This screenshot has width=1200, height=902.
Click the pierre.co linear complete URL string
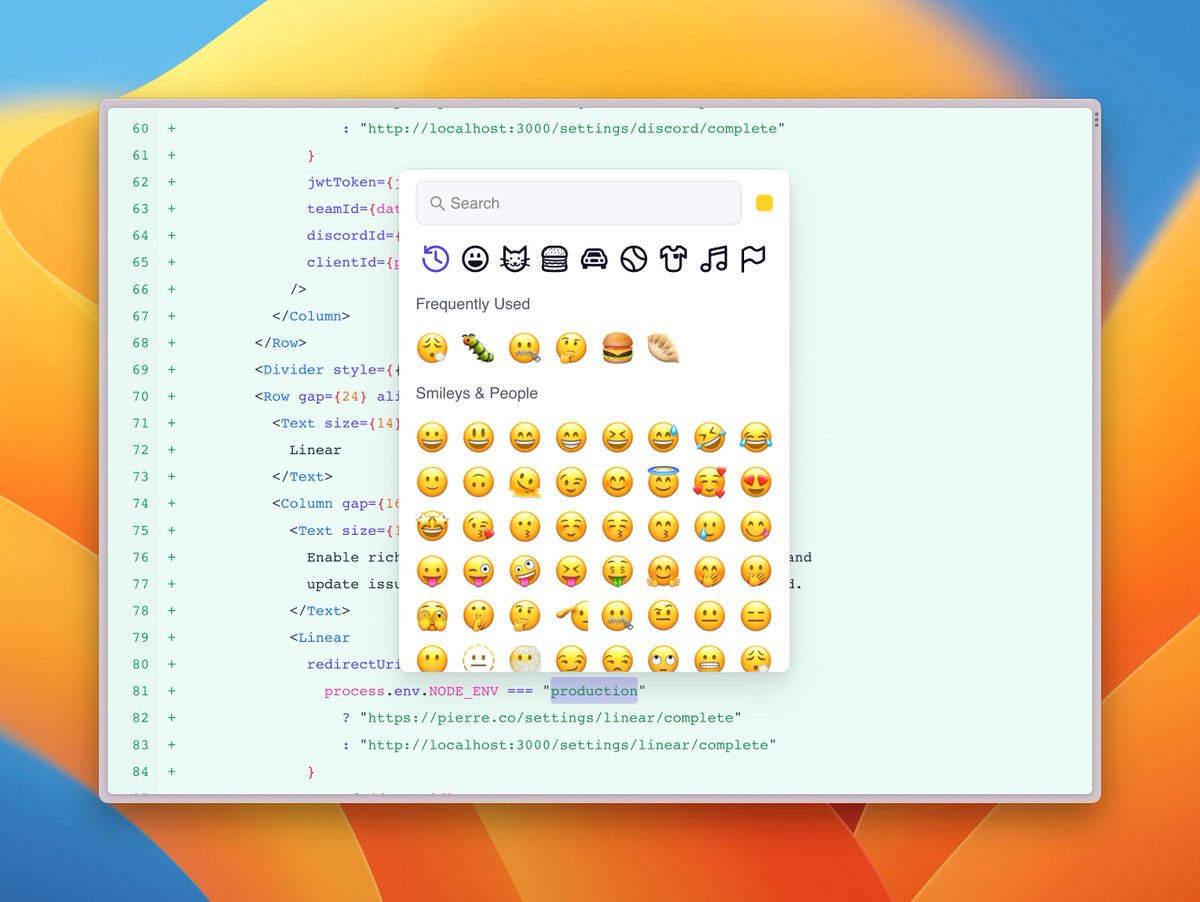[550, 718]
